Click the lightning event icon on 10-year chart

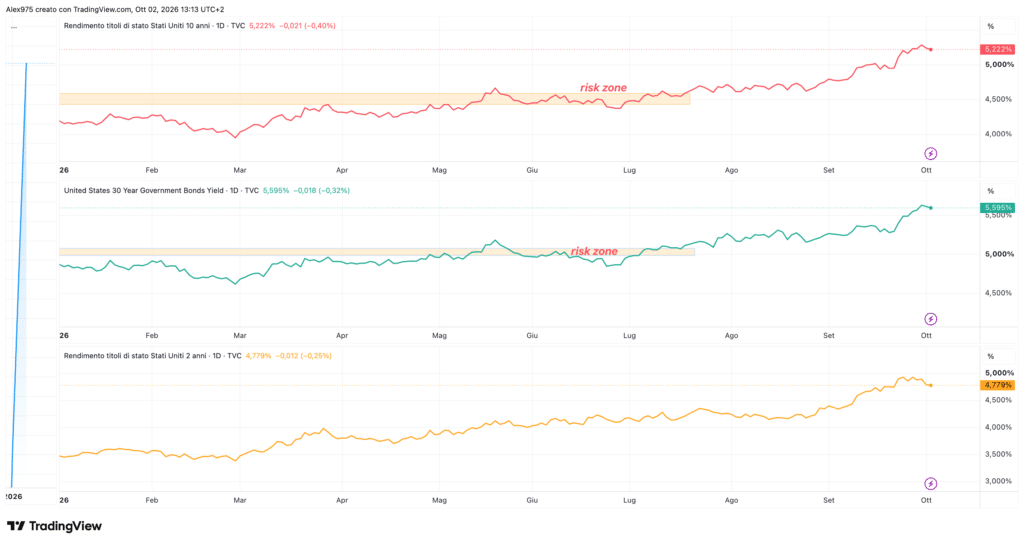tap(931, 153)
